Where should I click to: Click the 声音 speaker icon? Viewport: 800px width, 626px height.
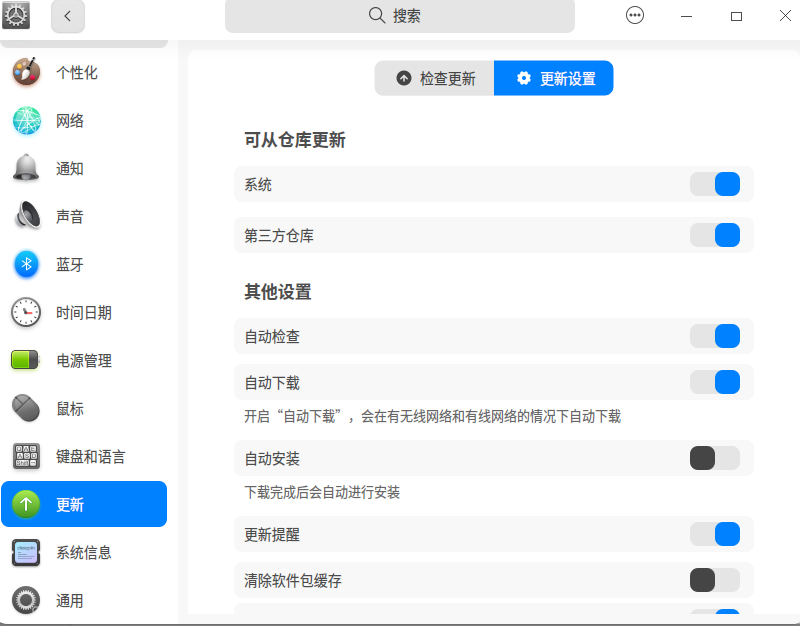(28, 215)
